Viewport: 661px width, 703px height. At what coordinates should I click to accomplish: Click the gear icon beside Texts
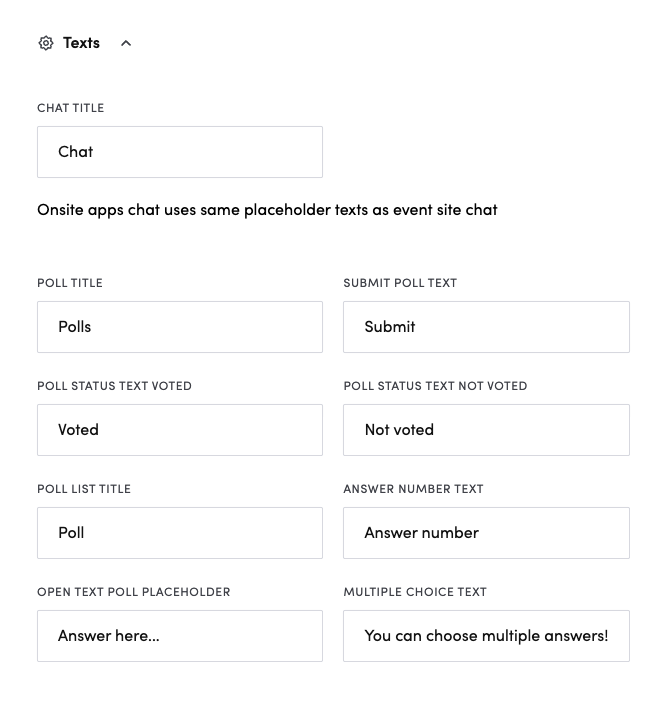(45, 43)
